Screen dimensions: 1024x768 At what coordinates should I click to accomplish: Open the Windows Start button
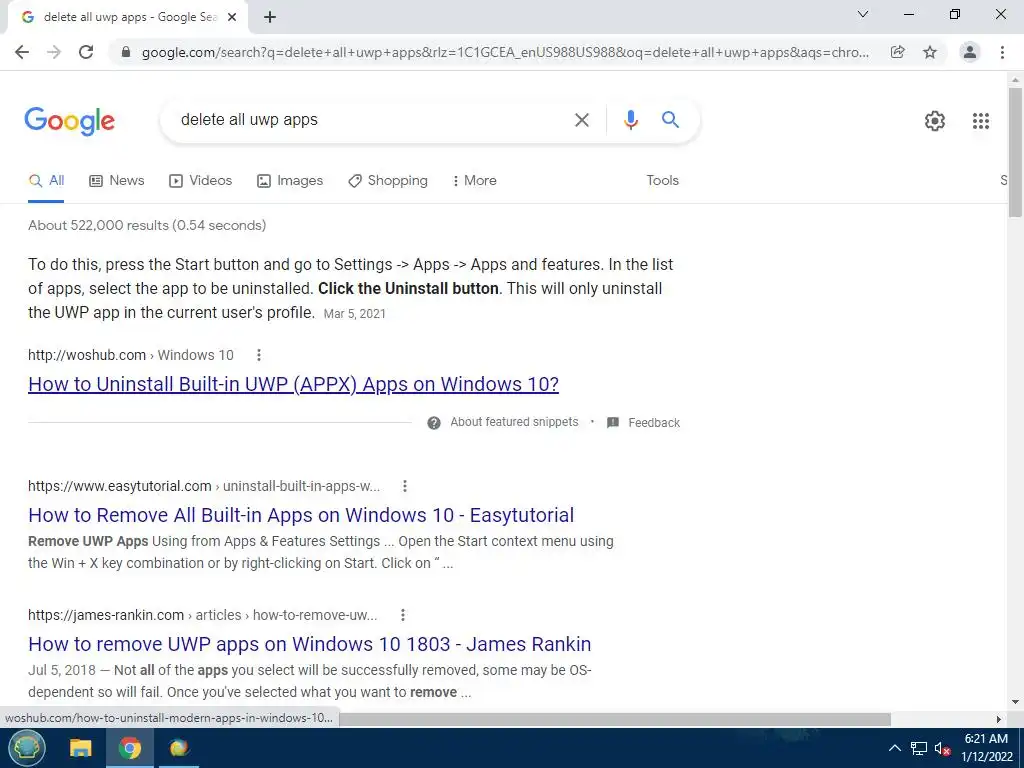26,748
